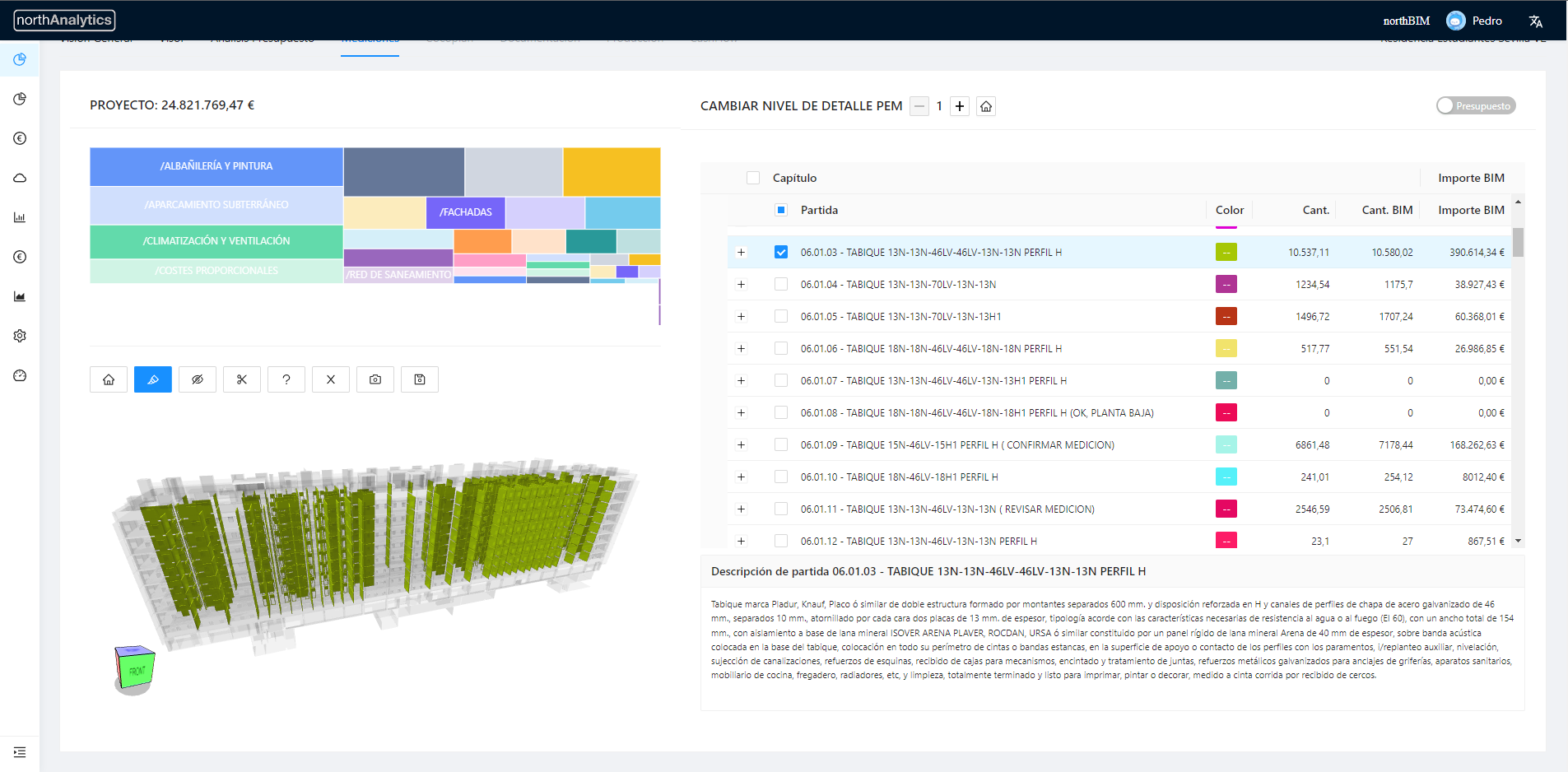The width and height of the screenshot is (1568, 772).
Task: Expand the 06.01.06 row with plus icon
Action: [741, 349]
